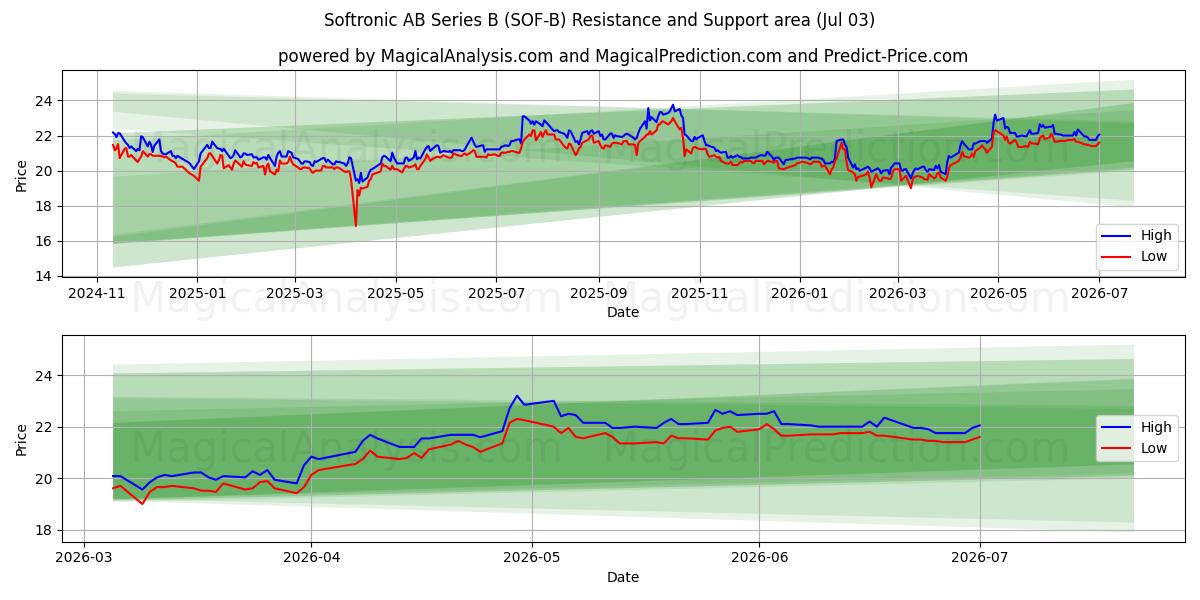This screenshot has width=1200, height=600.
Task: Click the '18' y-axis tick on lower chart
Action: click(46, 530)
